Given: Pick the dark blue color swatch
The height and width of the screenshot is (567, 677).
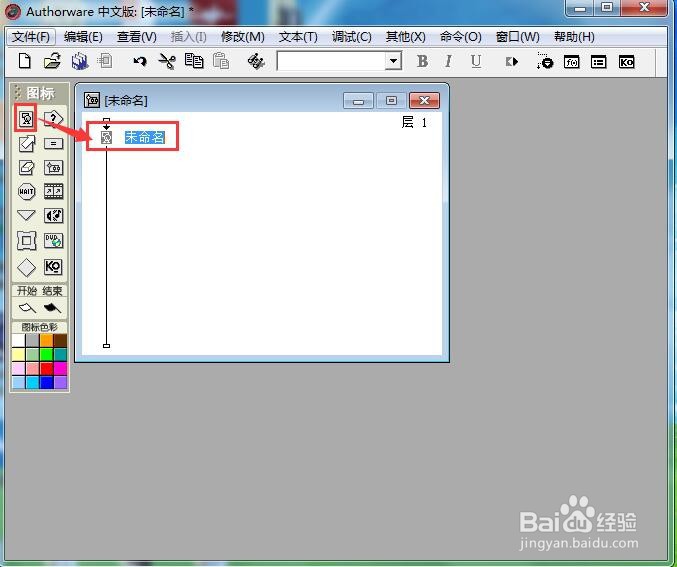Looking at the screenshot, I should click(x=47, y=382).
